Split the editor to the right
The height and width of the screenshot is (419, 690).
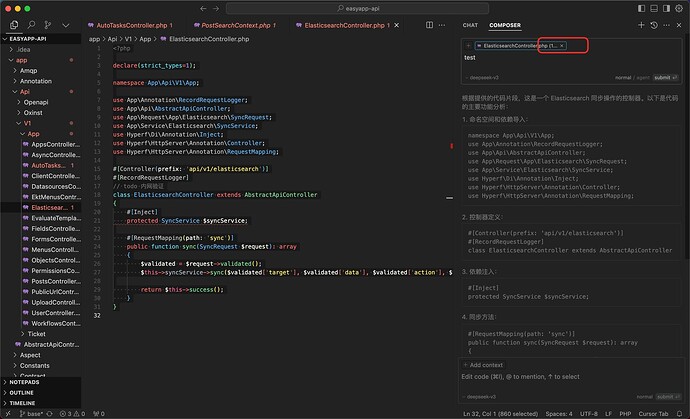[429, 25]
